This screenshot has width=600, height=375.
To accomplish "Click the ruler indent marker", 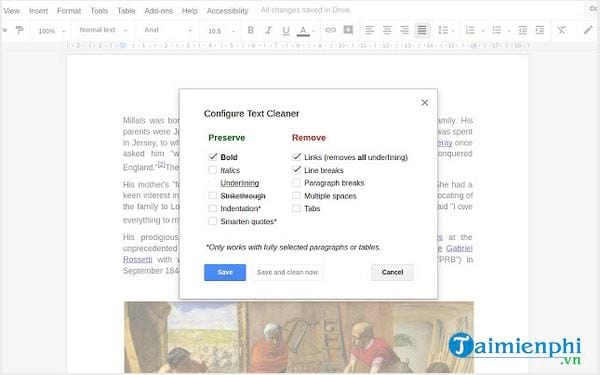I will [x=122, y=45].
